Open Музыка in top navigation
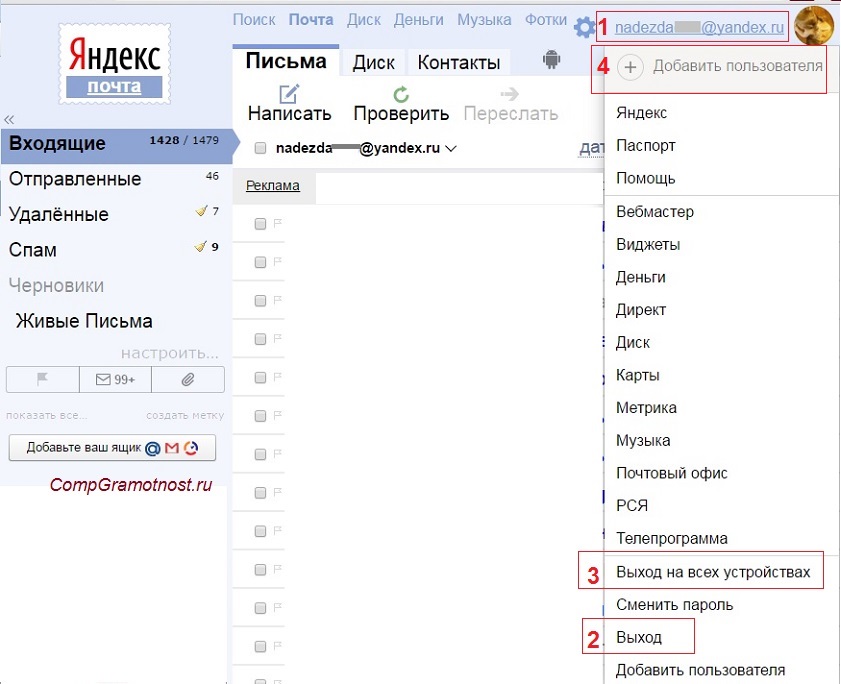 (484, 20)
